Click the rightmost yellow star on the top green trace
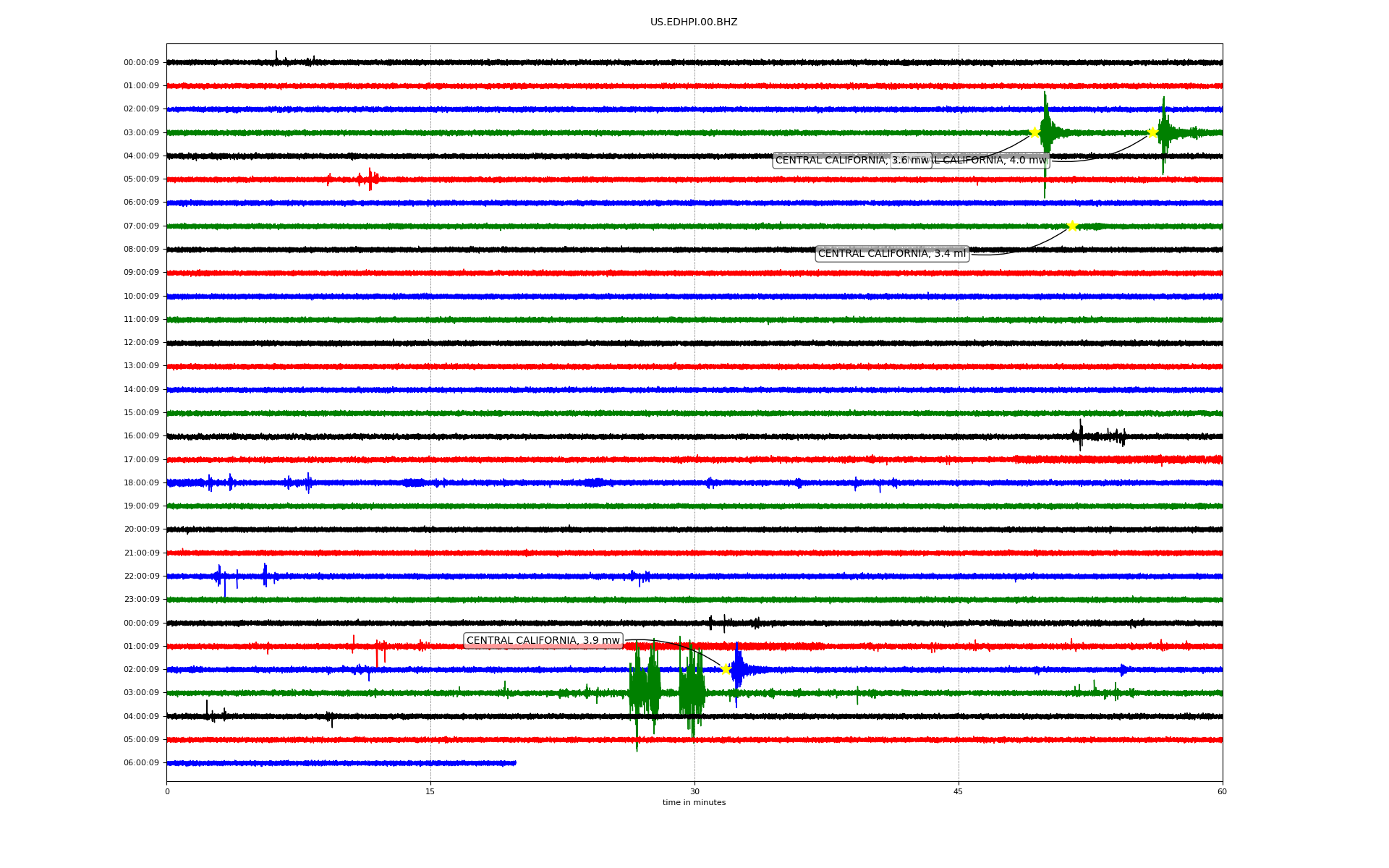The width and height of the screenshot is (1389, 868). pos(1152,132)
